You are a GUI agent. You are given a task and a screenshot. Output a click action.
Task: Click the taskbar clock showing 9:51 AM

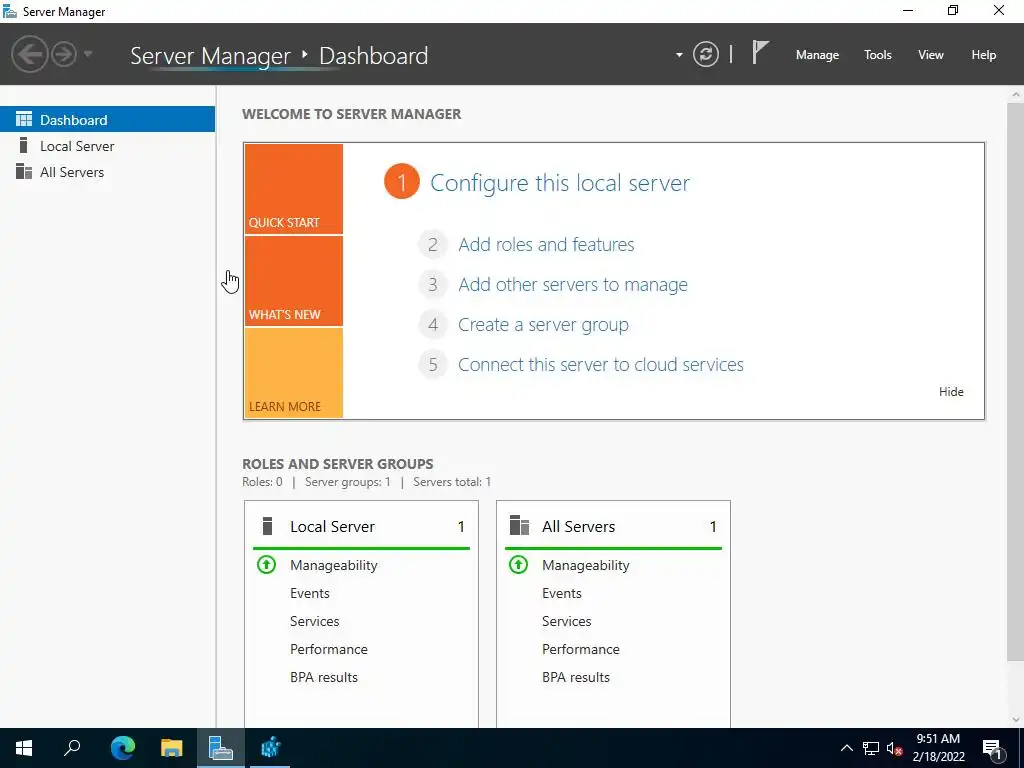point(938,748)
